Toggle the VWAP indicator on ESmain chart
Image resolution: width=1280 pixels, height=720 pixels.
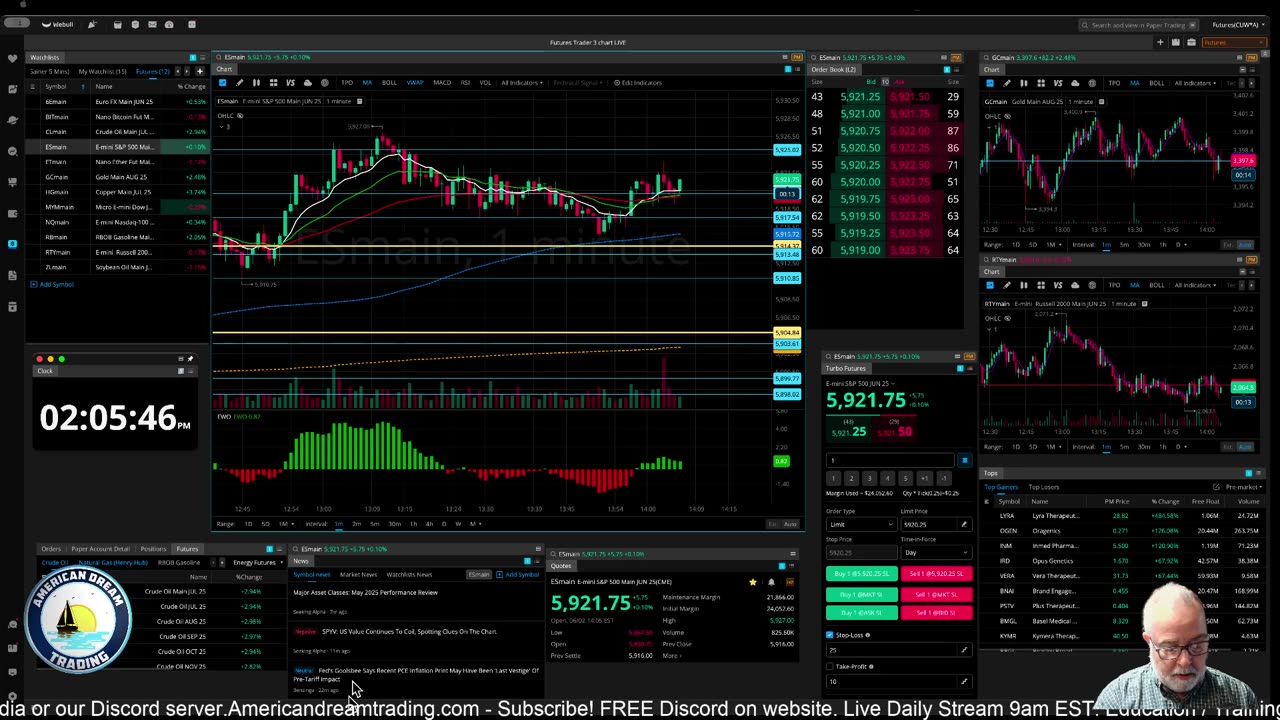tap(415, 83)
